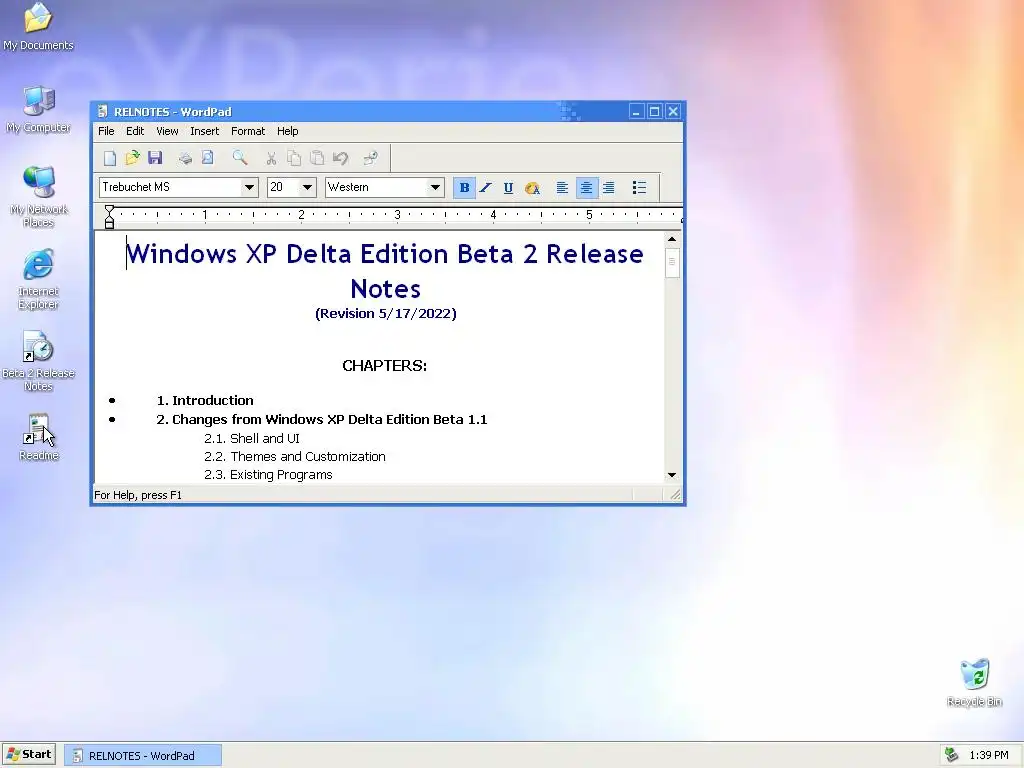The width and height of the screenshot is (1024, 768).
Task: Minimize the WordPad window
Action: (636, 112)
